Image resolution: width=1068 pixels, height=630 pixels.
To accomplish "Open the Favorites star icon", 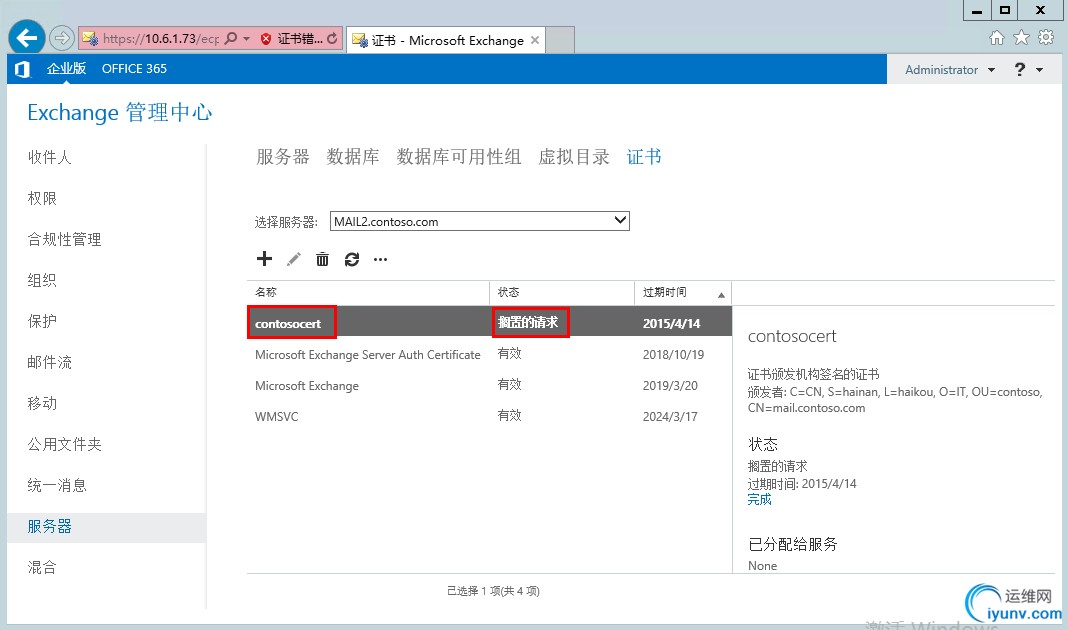I will [1021, 37].
